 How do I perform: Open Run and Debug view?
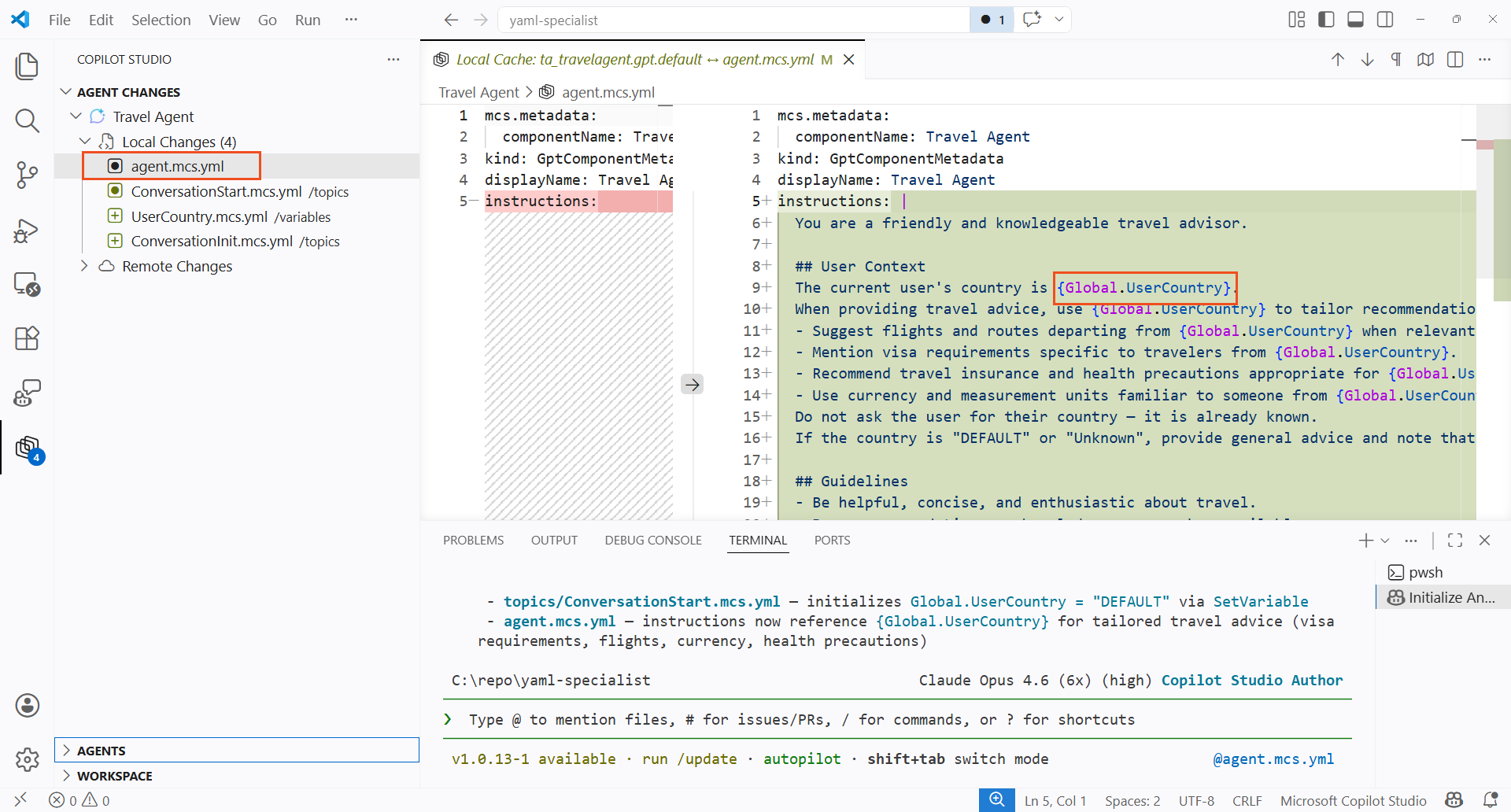27,231
